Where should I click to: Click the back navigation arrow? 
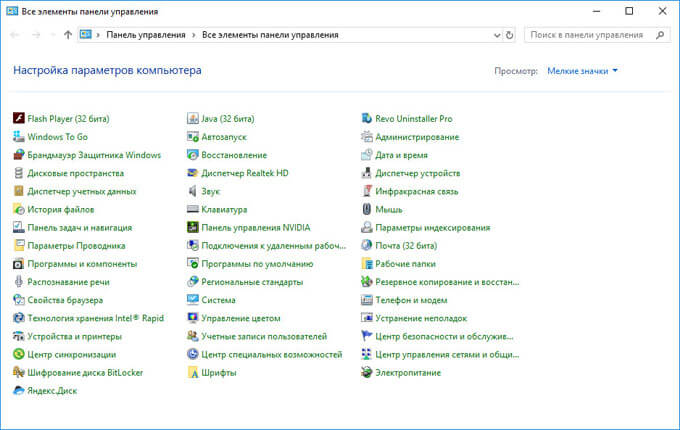pos(14,35)
